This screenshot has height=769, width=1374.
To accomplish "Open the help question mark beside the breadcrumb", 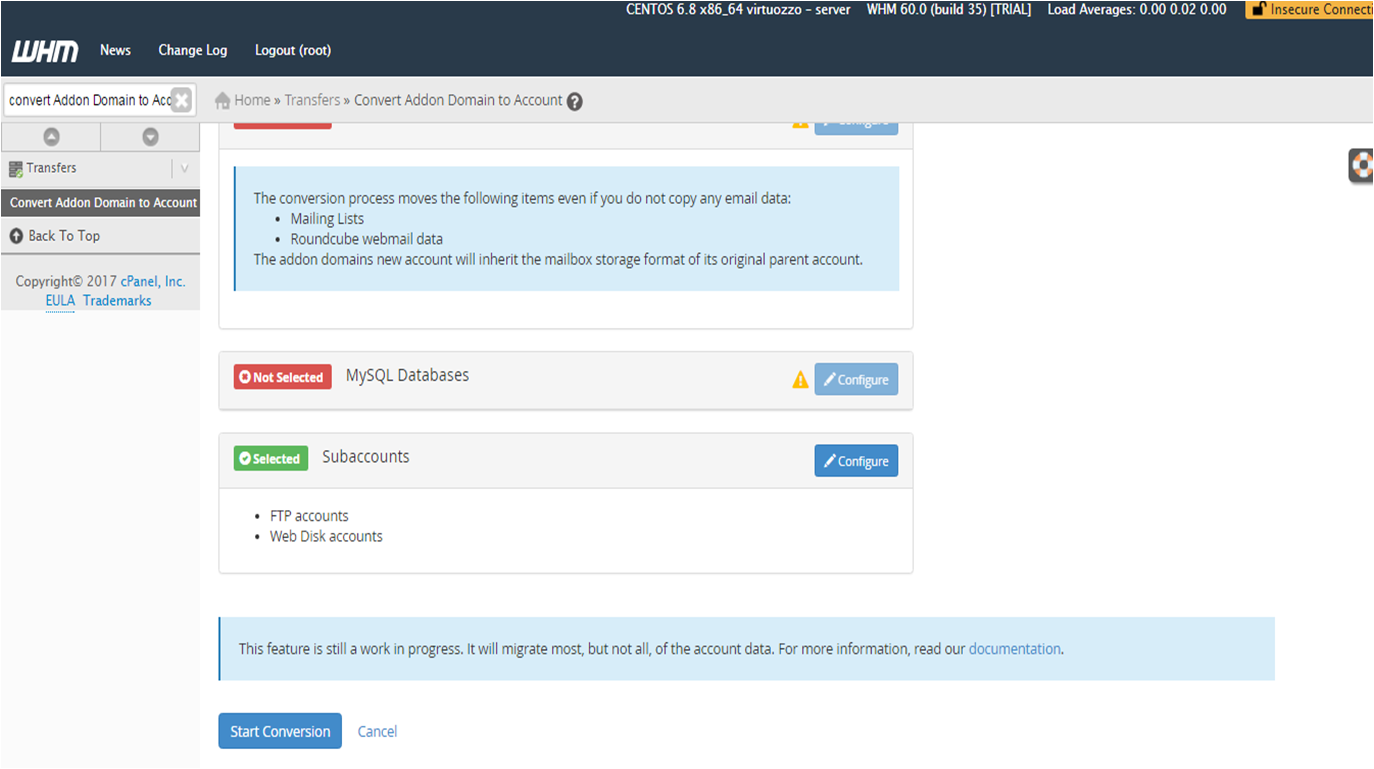I will pyautogui.click(x=575, y=101).
